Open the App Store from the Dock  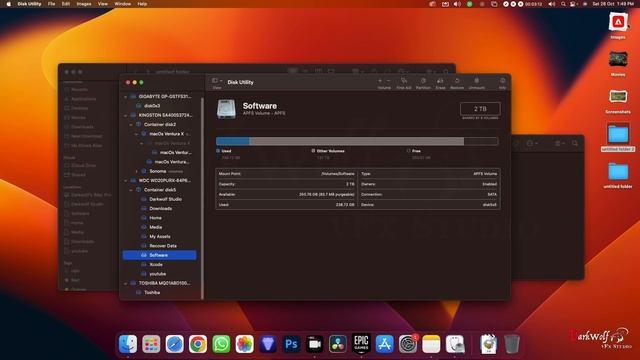pos(384,344)
